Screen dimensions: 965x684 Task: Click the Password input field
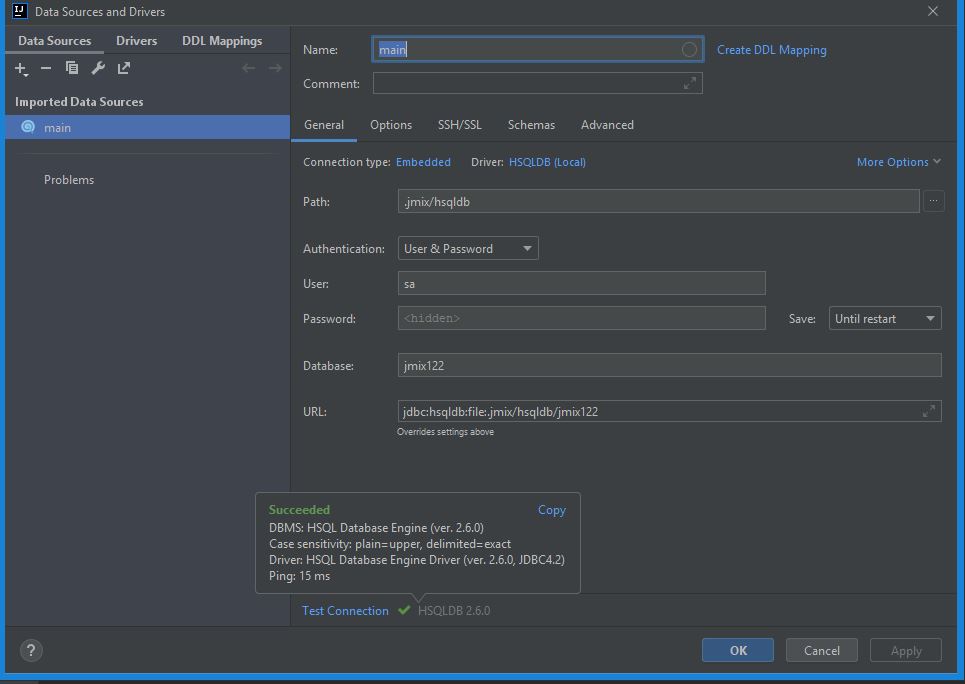point(582,318)
